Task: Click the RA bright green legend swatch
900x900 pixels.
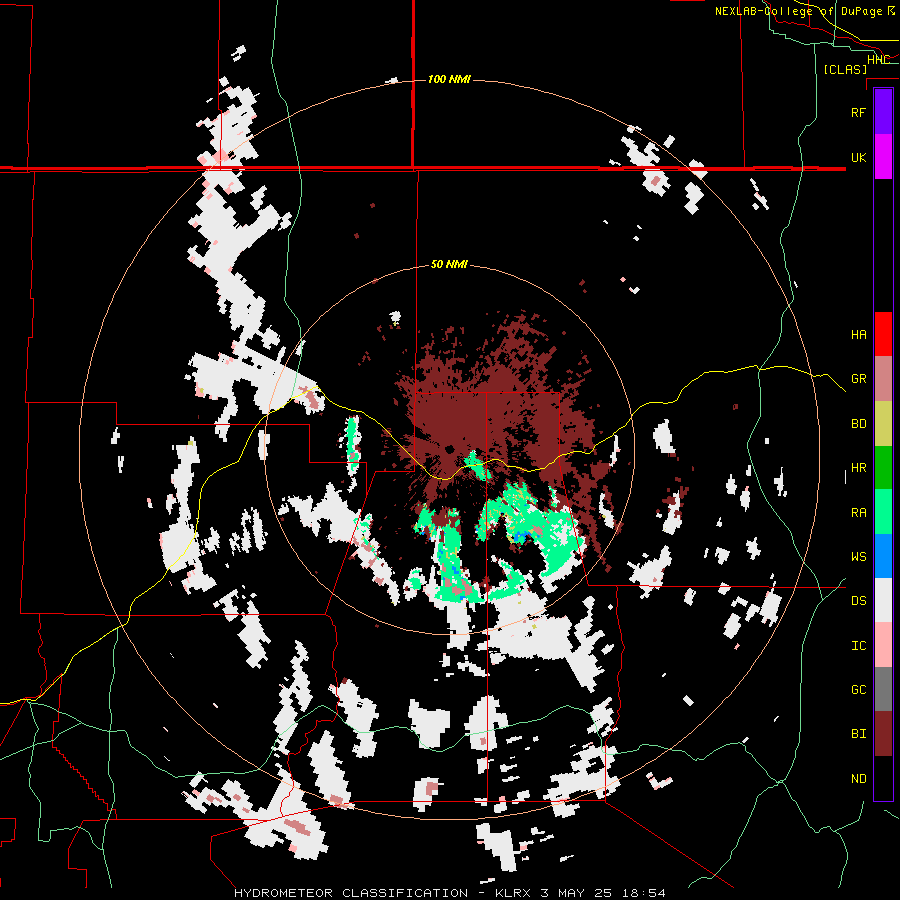Action: tap(883, 512)
